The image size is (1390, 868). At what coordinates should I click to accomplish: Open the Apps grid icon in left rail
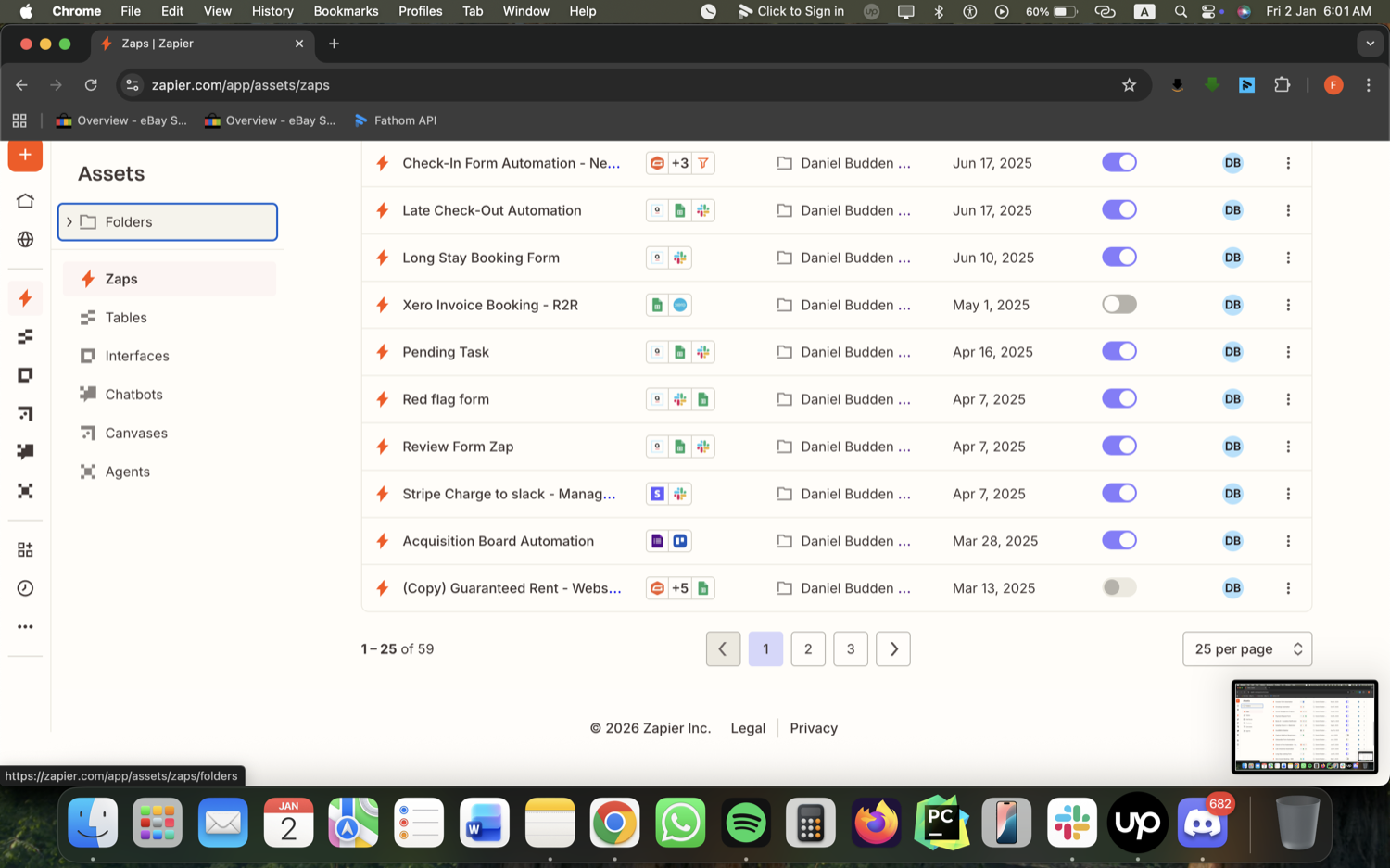click(25, 550)
